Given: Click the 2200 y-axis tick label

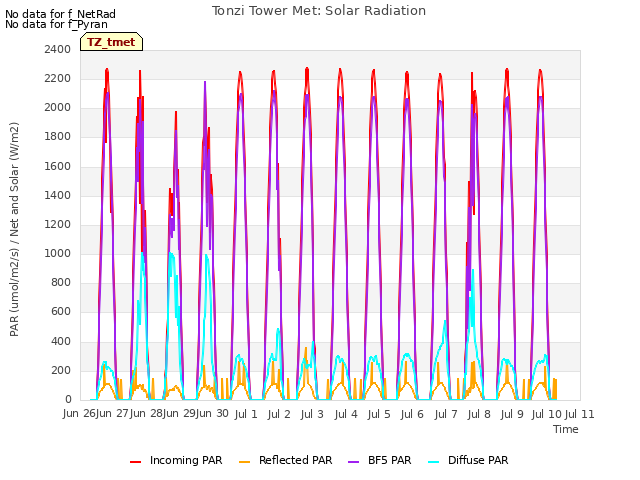Looking at the screenshot, I should click(58, 78).
